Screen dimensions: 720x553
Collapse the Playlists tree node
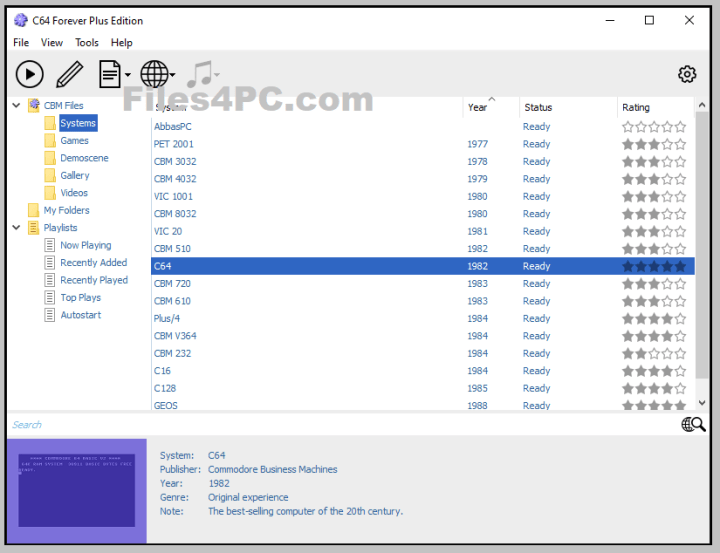point(17,227)
